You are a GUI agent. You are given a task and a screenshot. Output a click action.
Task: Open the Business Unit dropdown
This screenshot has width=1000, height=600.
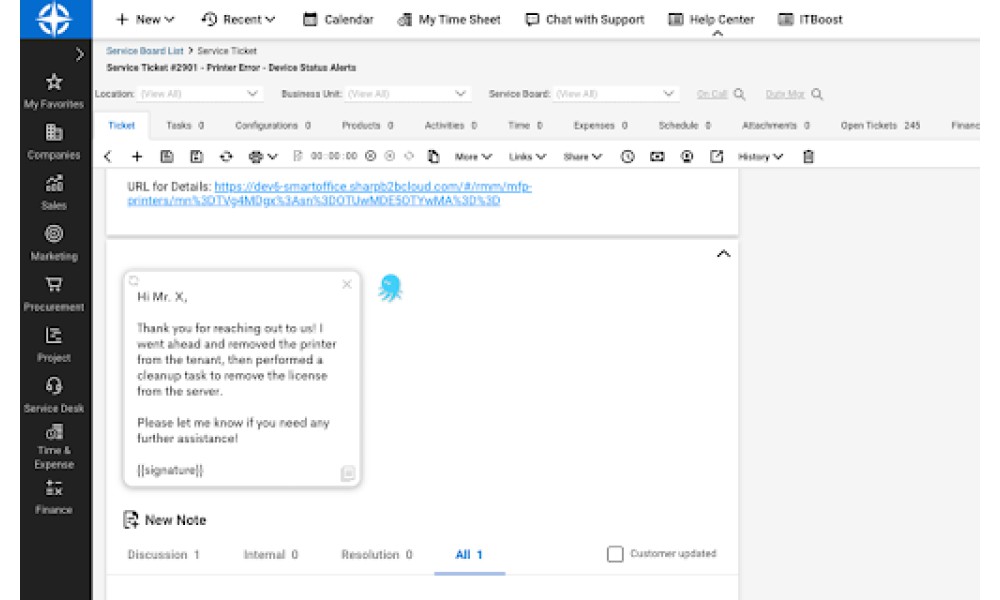coord(407,94)
